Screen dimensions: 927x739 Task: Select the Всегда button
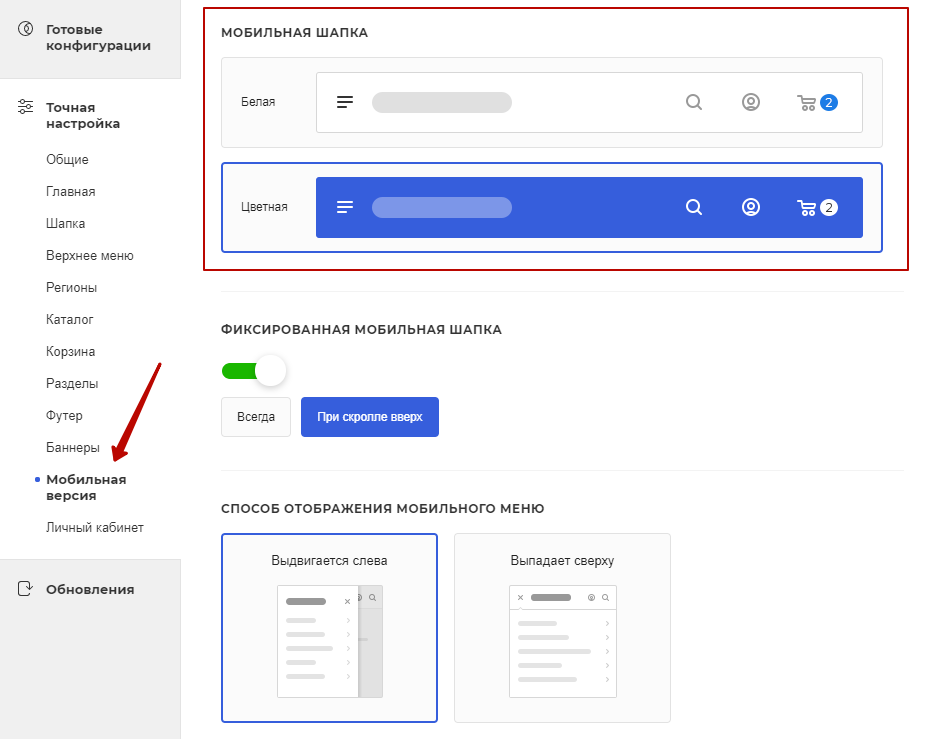point(256,417)
